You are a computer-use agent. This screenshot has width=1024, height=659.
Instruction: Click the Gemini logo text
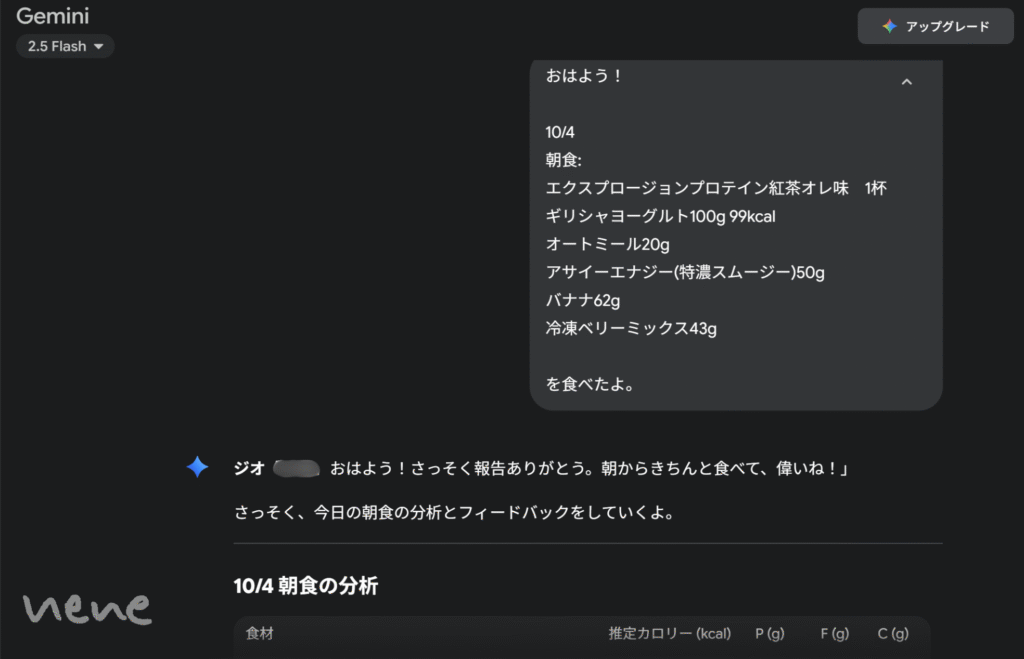(x=52, y=16)
